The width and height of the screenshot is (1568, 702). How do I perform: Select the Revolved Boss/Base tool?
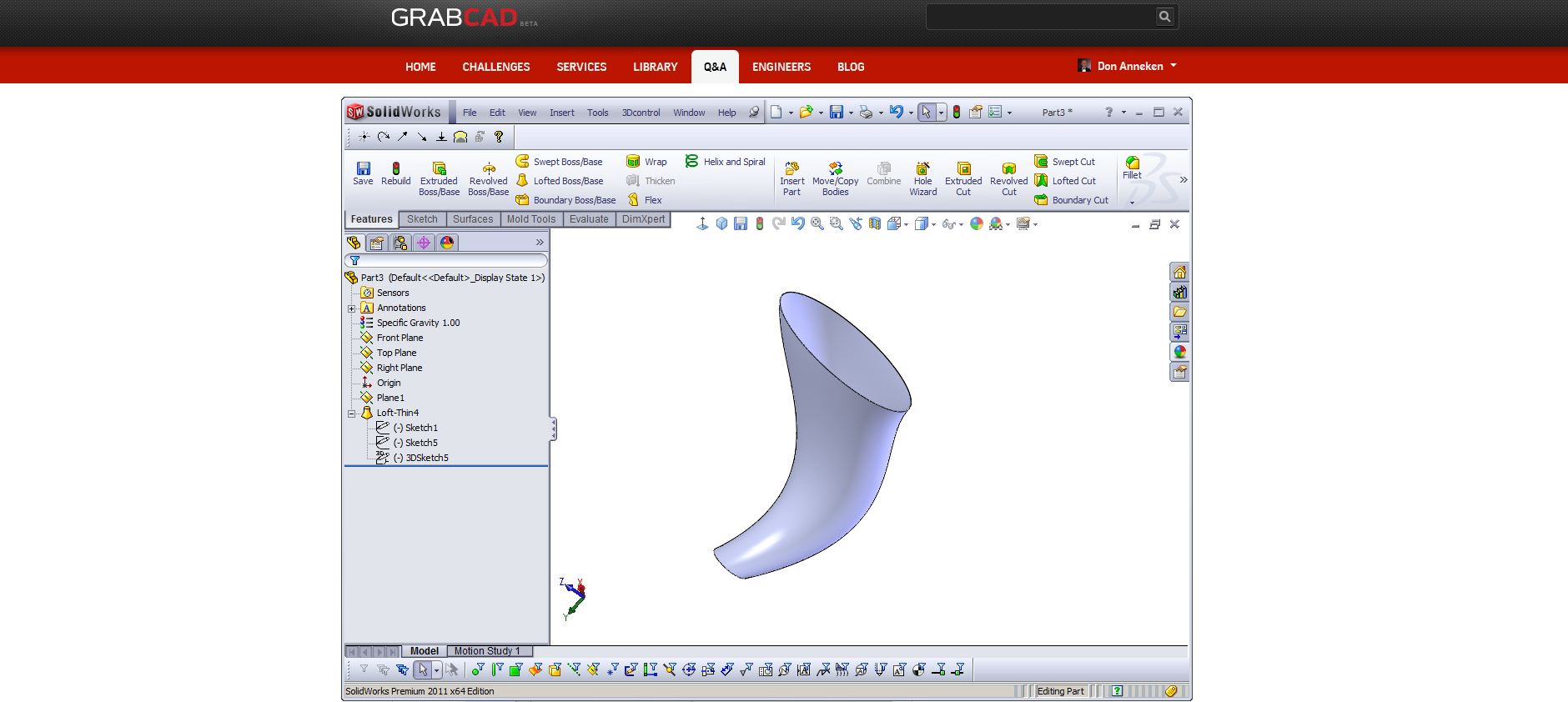pyautogui.click(x=488, y=170)
